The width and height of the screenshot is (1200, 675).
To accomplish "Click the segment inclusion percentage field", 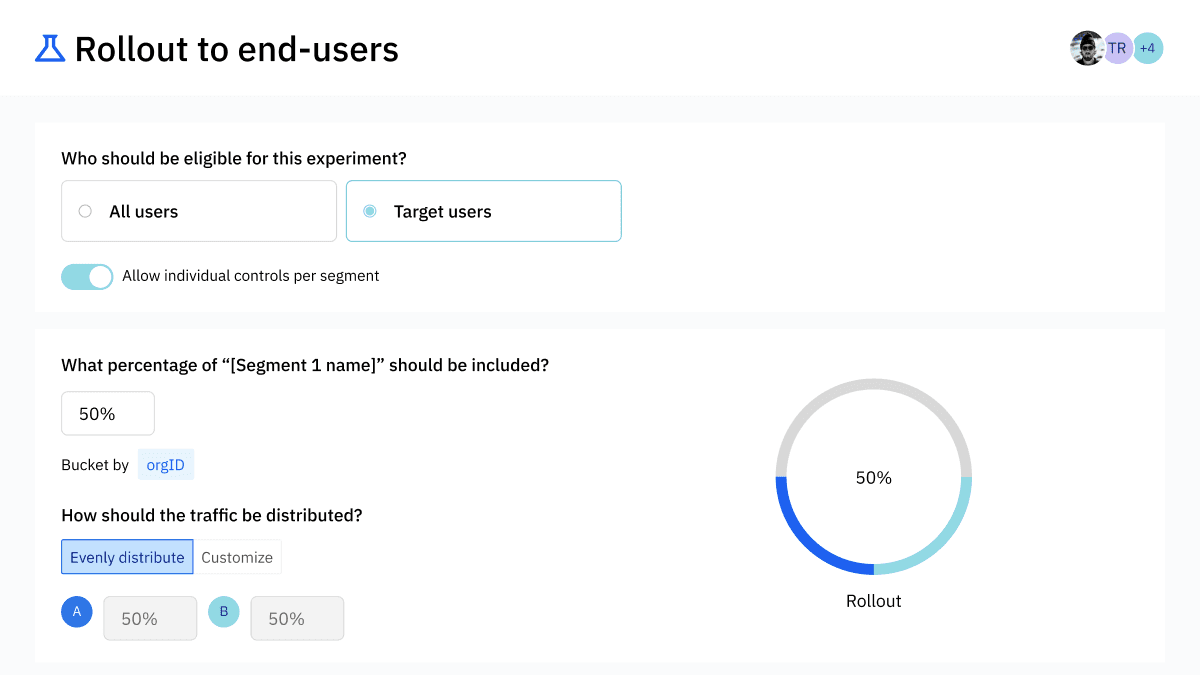I will pos(108,414).
